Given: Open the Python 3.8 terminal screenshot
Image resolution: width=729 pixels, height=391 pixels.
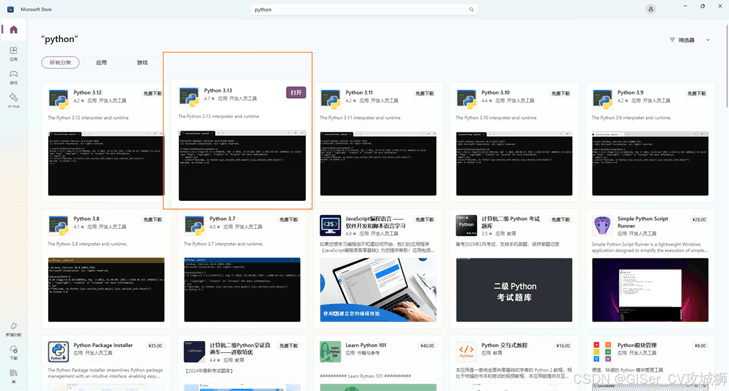Looking at the screenshot, I should click(106, 290).
